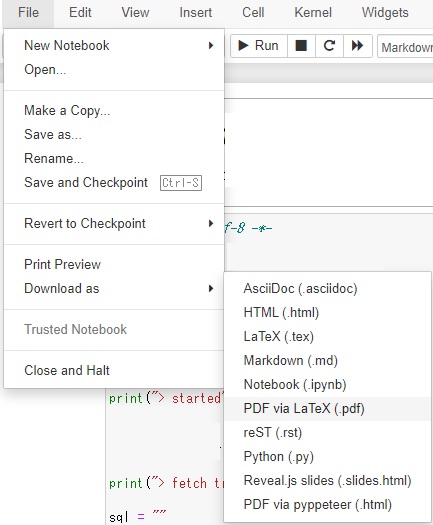This screenshot has width=433, height=525.
Task: Open the Edit menu
Action: pyautogui.click(x=80, y=13)
